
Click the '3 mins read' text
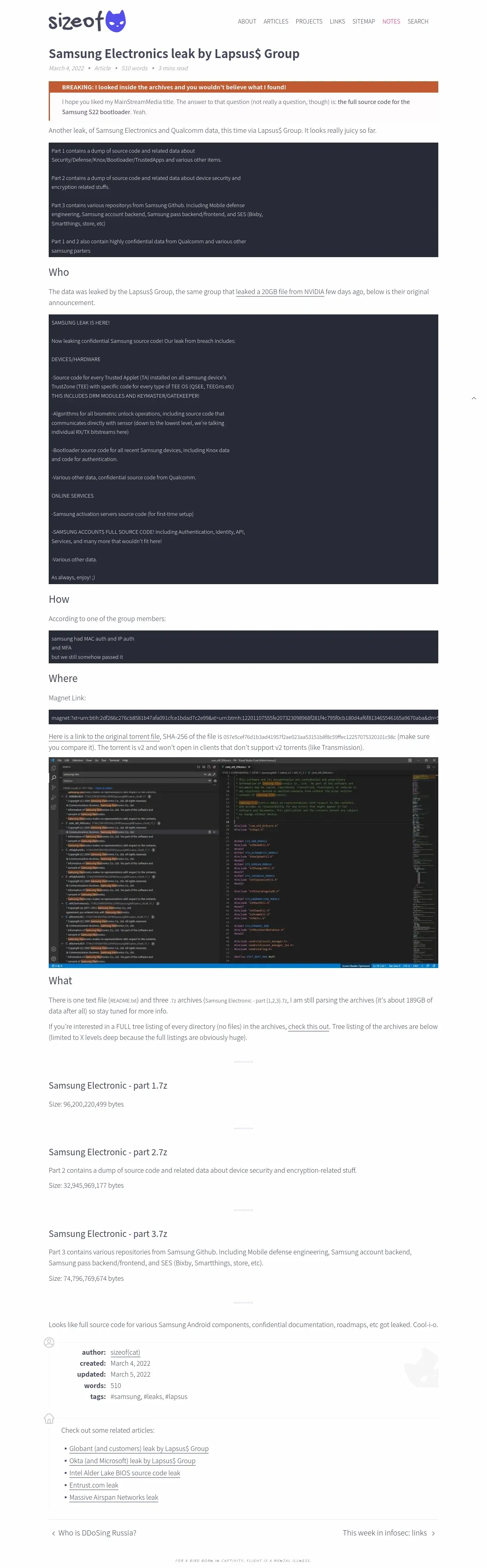[x=173, y=68]
